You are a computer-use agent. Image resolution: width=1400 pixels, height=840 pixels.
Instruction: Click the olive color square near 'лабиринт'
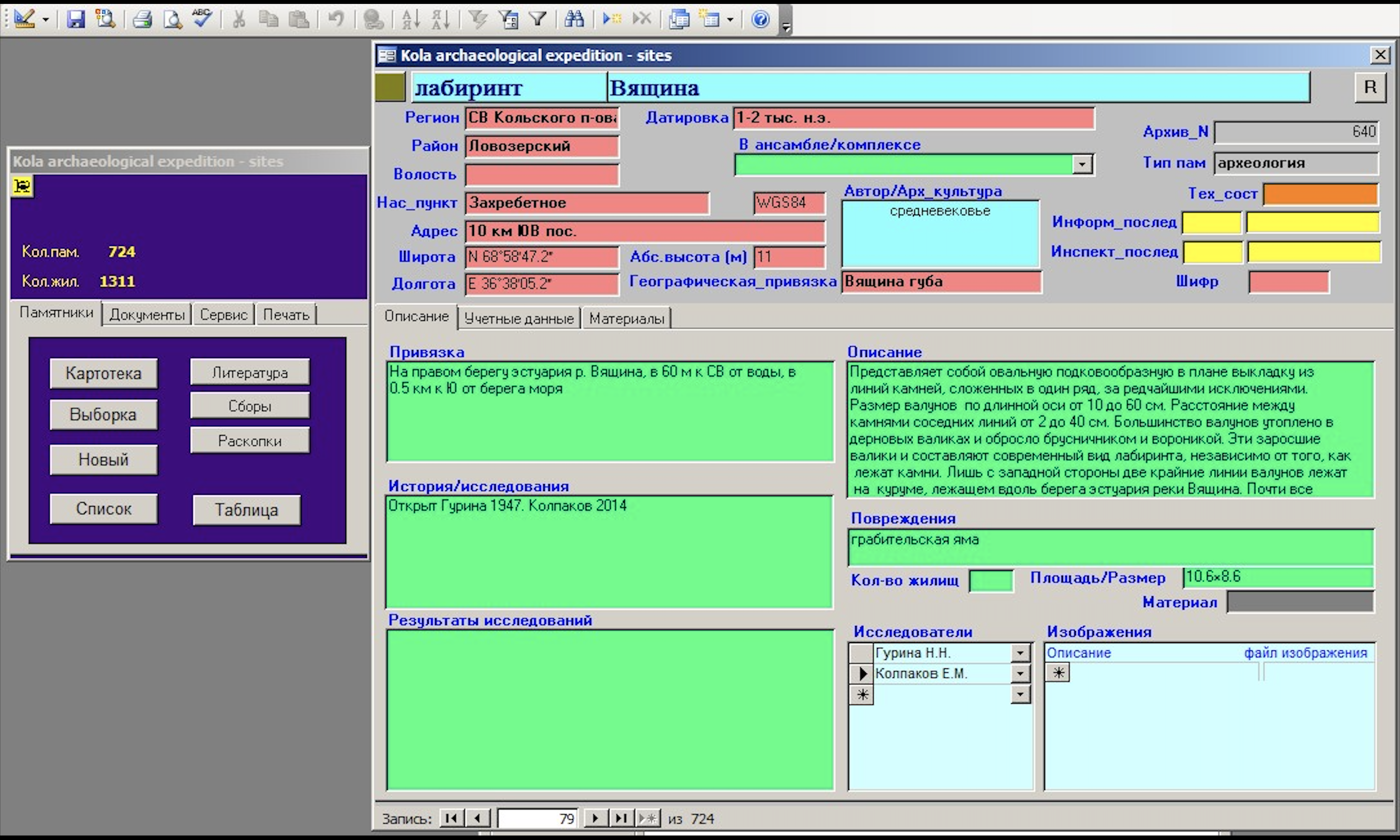point(390,87)
